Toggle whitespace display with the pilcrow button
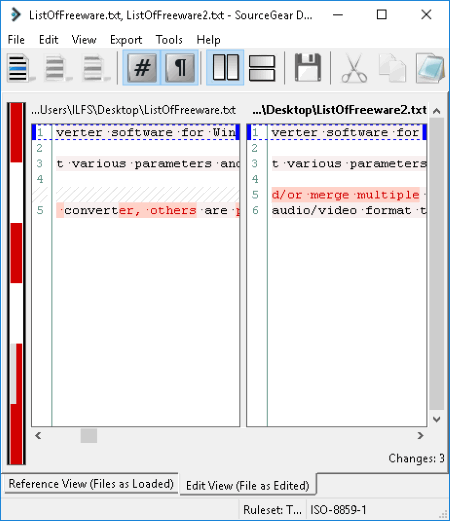Image resolution: width=450 pixels, height=521 pixels. (180, 68)
